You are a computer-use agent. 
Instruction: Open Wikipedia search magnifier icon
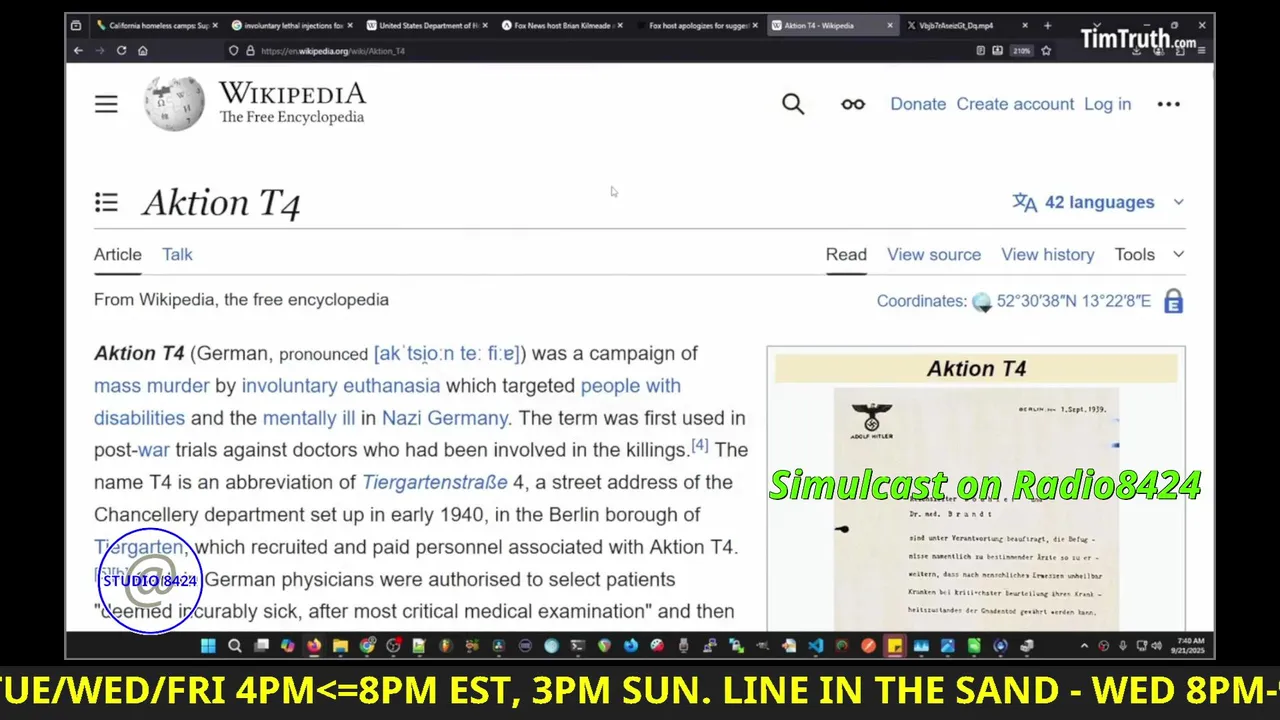pos(793,104)
